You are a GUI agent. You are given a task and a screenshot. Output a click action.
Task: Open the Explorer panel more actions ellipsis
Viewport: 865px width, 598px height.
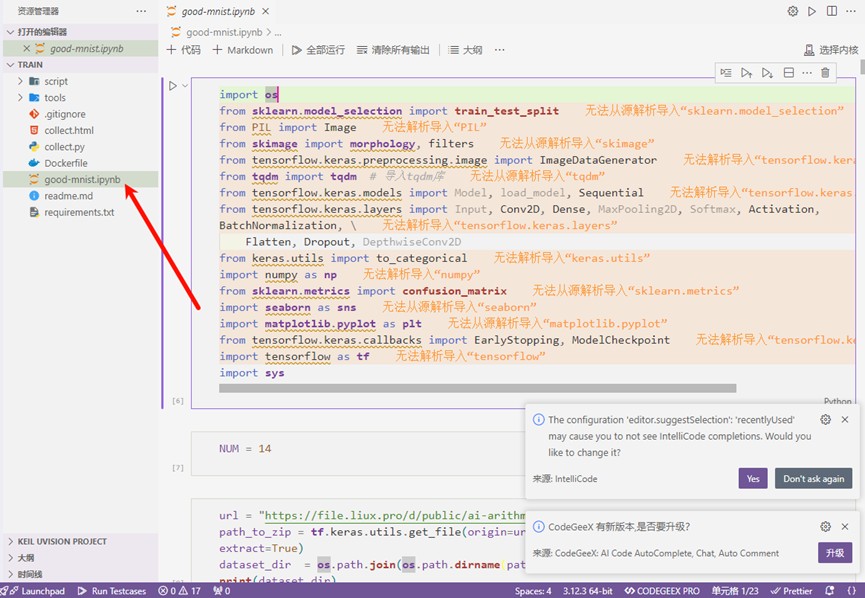click(x=141, y=11)
